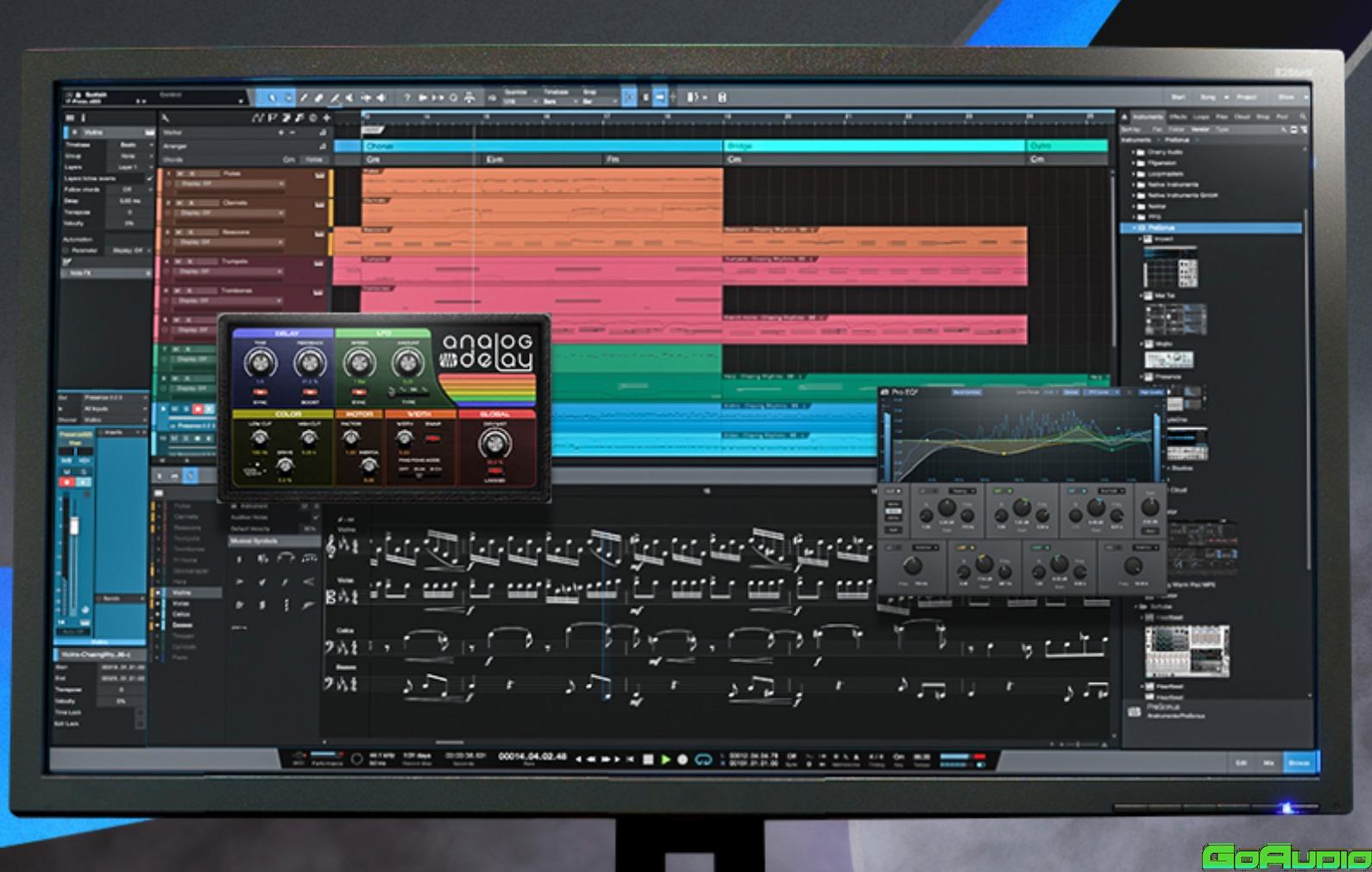Click the Mai Tai instrument thumbnail
Viewport: 1372px width, 872px height.
pyautogui.click(x=1176, y=320)
